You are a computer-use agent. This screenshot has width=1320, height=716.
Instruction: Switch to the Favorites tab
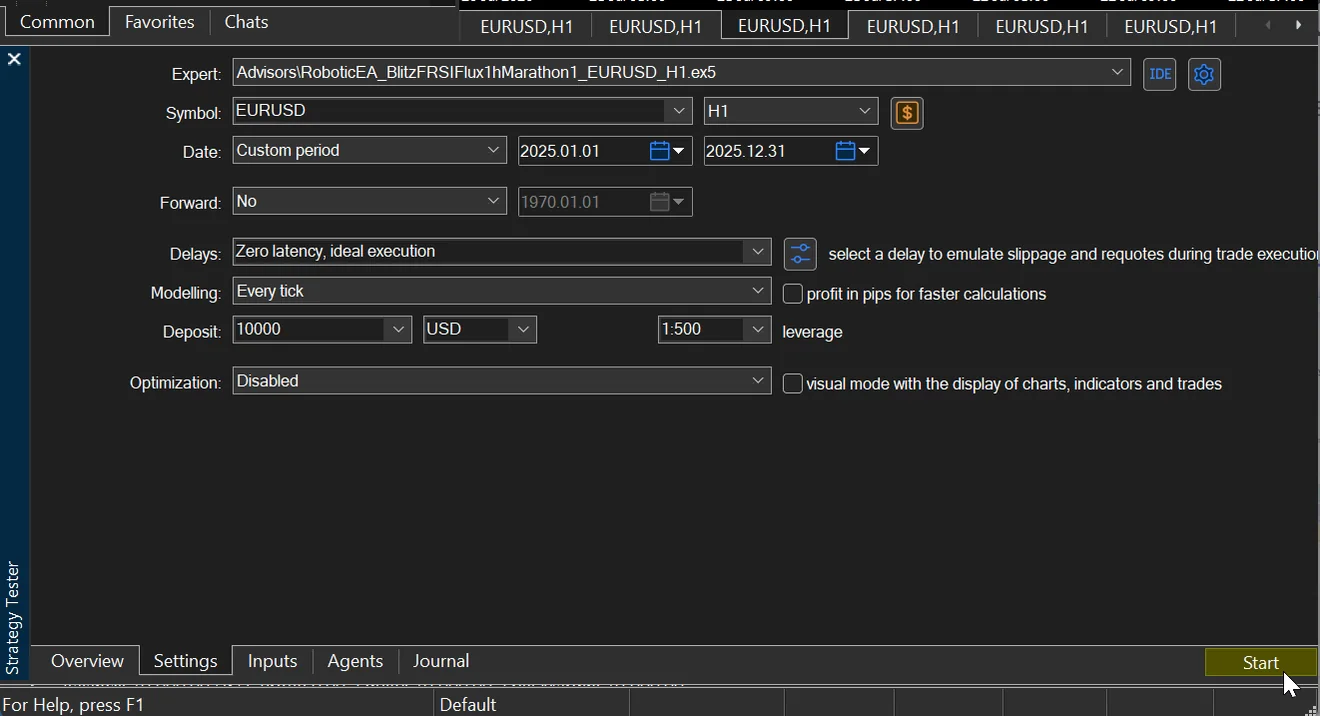(x=159, y=22)
